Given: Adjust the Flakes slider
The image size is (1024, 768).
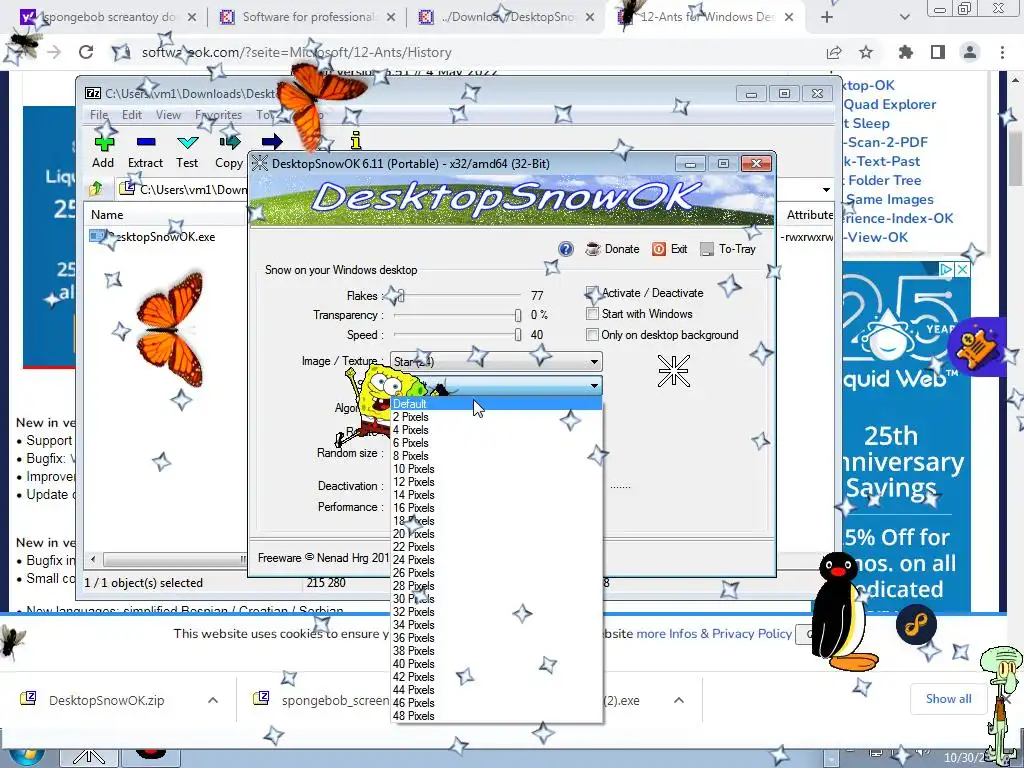Looking at the screenshot, I should click(400, 296).
